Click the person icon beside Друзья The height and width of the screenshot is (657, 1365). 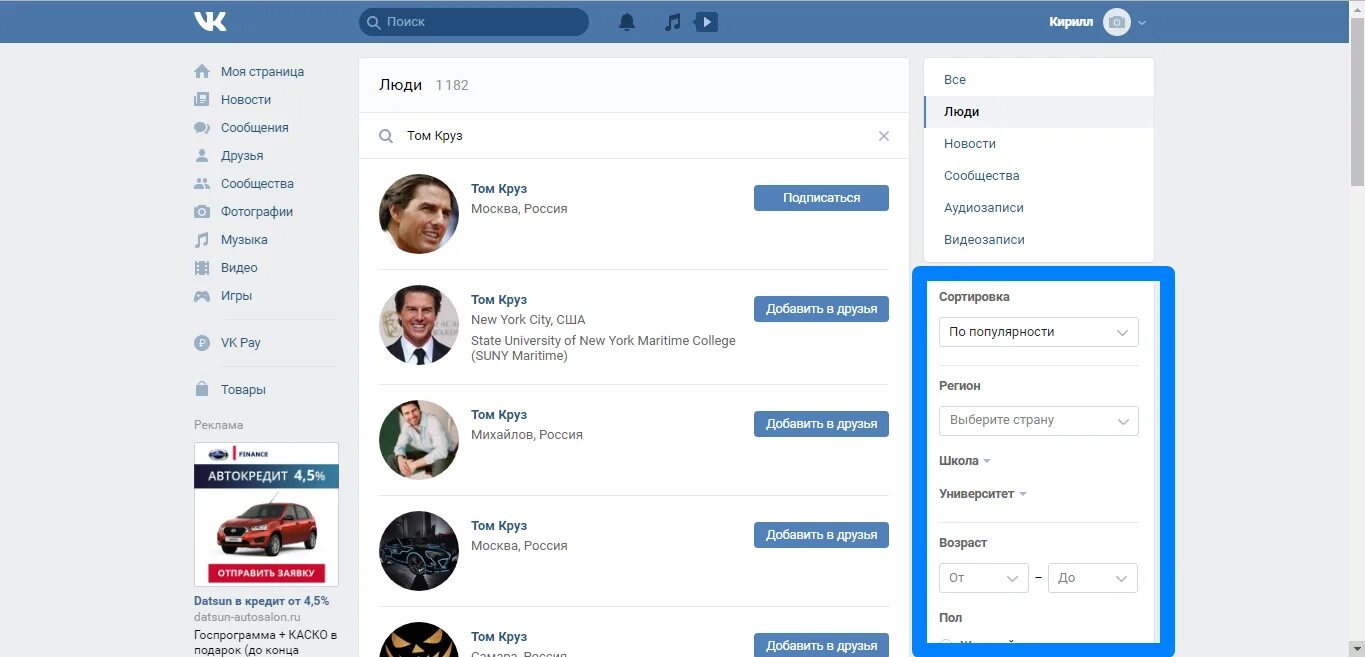tap(202, 156)
